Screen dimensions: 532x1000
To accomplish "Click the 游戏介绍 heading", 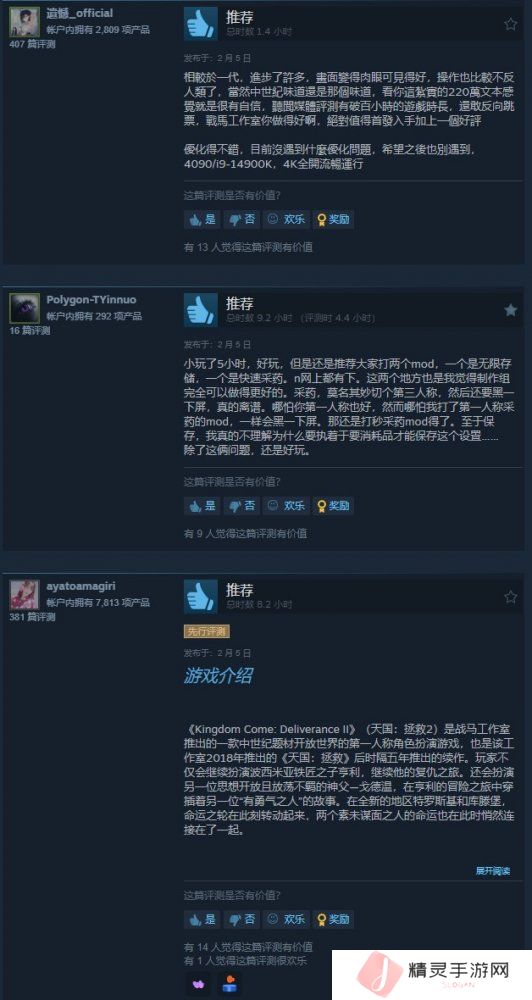I will pos(218,676).
